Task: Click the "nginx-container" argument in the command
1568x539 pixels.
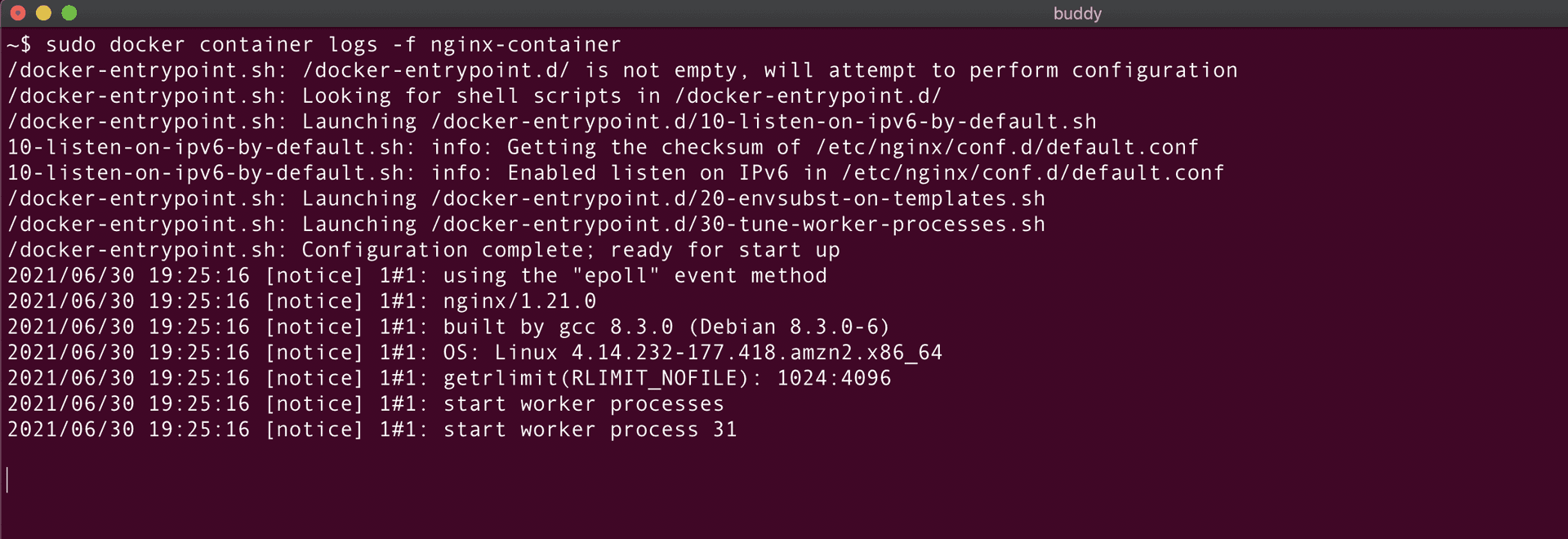Action: [x=525, y=45]
